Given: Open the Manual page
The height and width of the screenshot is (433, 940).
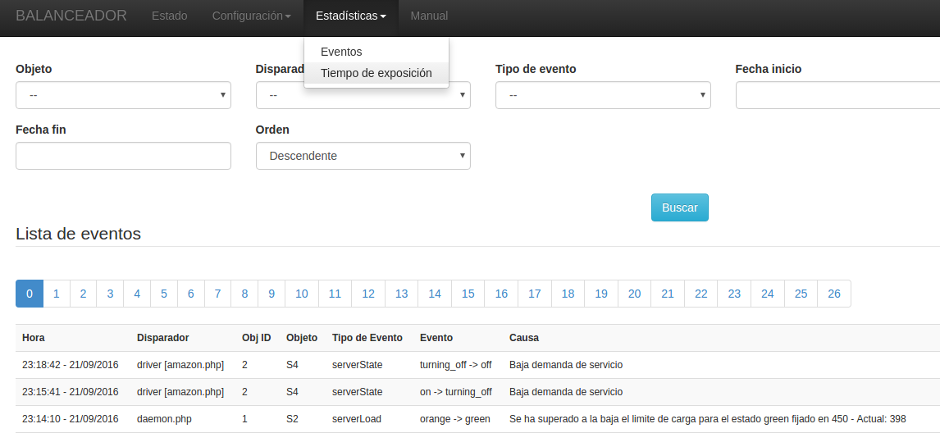Looking at the screenshot, I should [429, 16].
